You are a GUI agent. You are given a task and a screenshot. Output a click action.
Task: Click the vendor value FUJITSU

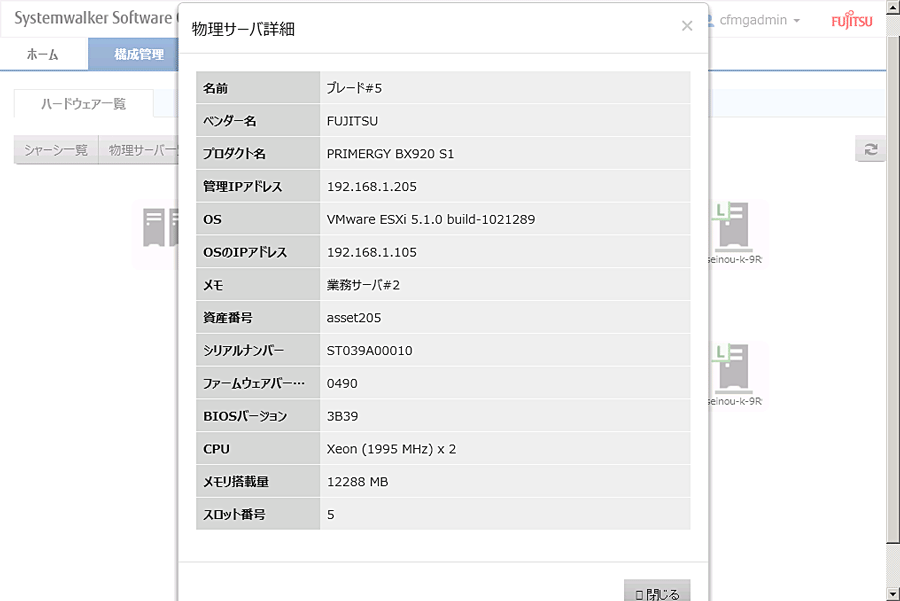tap(352, 121)
